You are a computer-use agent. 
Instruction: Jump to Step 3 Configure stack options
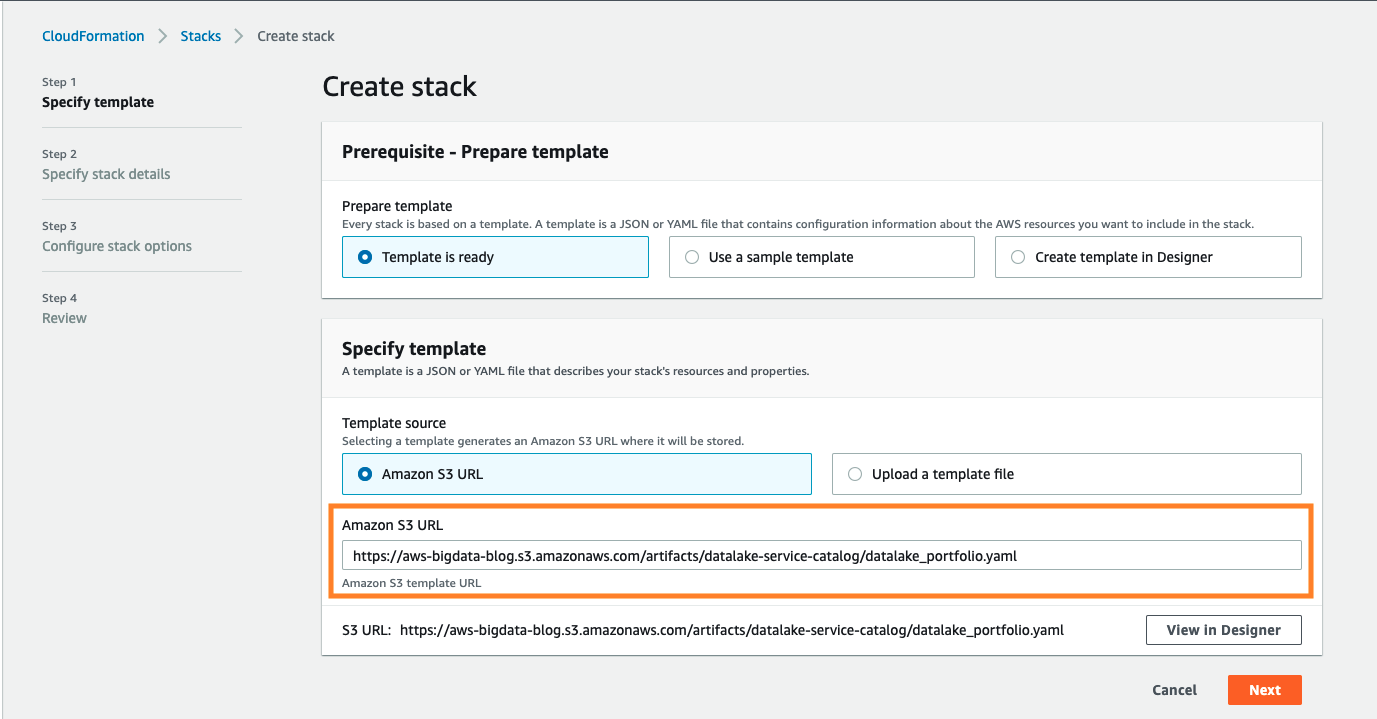pyautogui.click(x=117, y=246)
